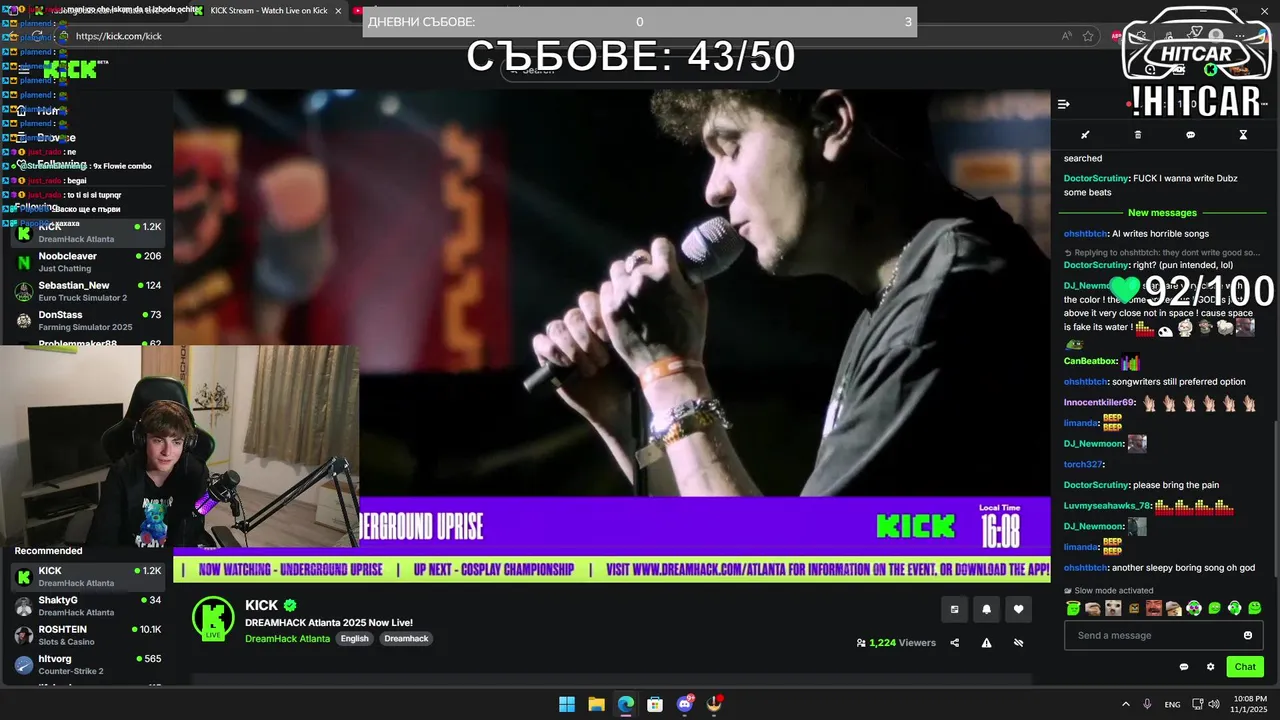This screenshot has width=1280, height=720.
Task: Open DonStass channel in Following list
Action: pos(87,321)
